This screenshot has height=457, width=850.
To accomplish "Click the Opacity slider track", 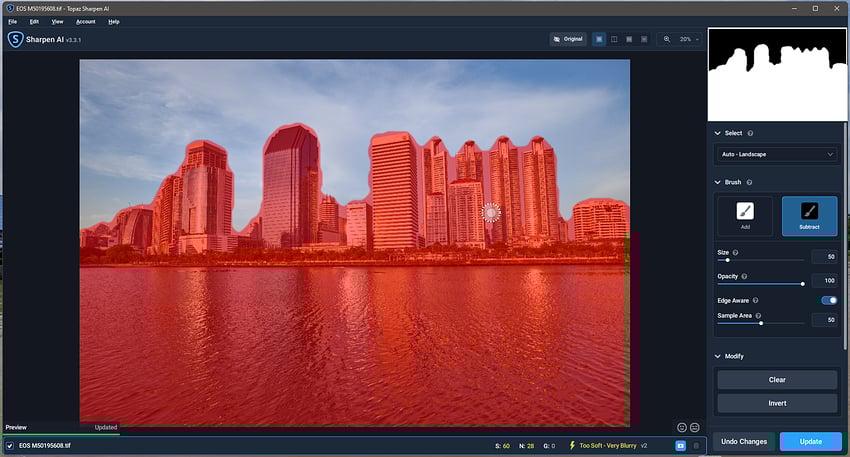I will [760, 284].
